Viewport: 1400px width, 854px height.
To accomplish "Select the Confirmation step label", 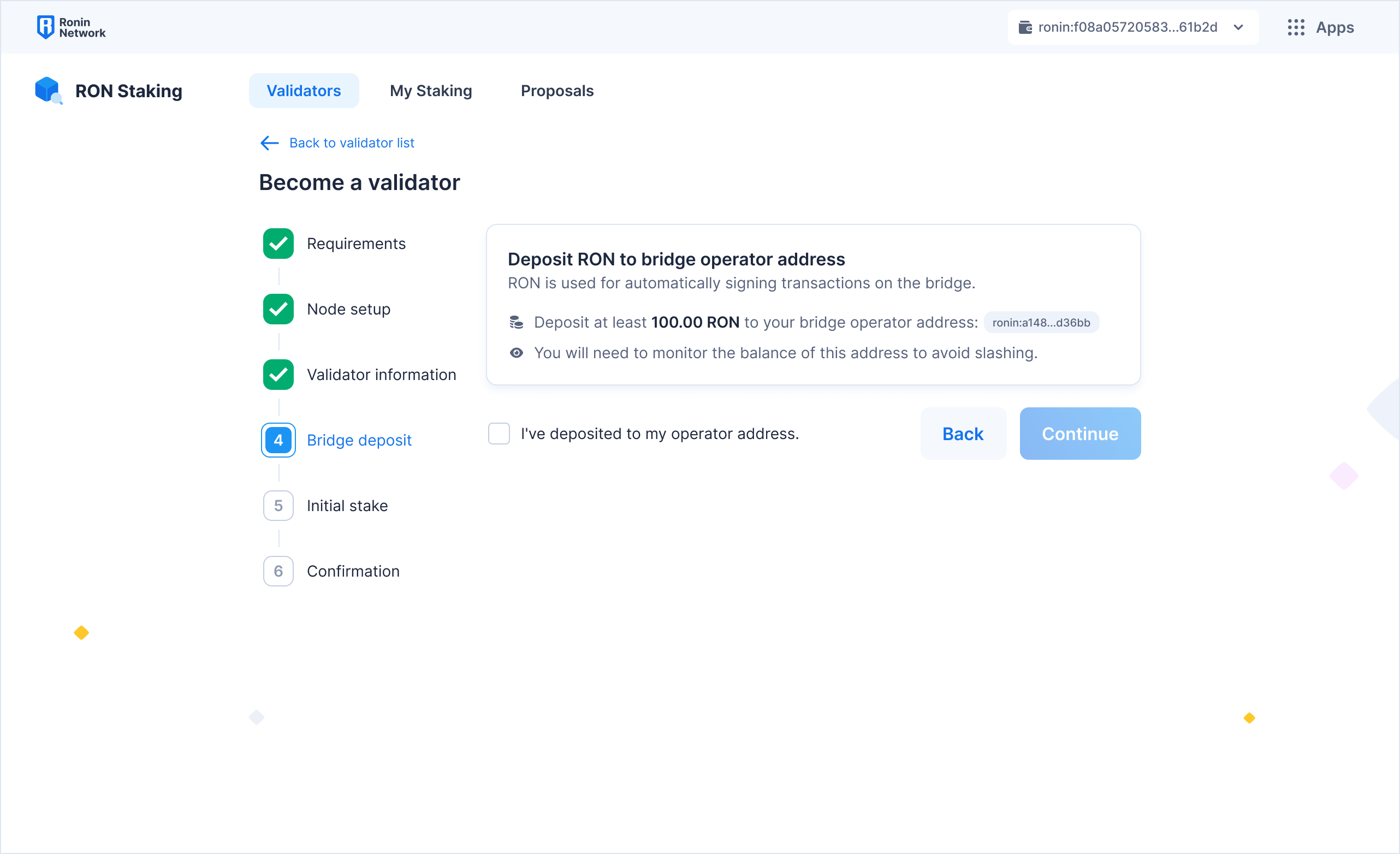I will pos(353,571).
